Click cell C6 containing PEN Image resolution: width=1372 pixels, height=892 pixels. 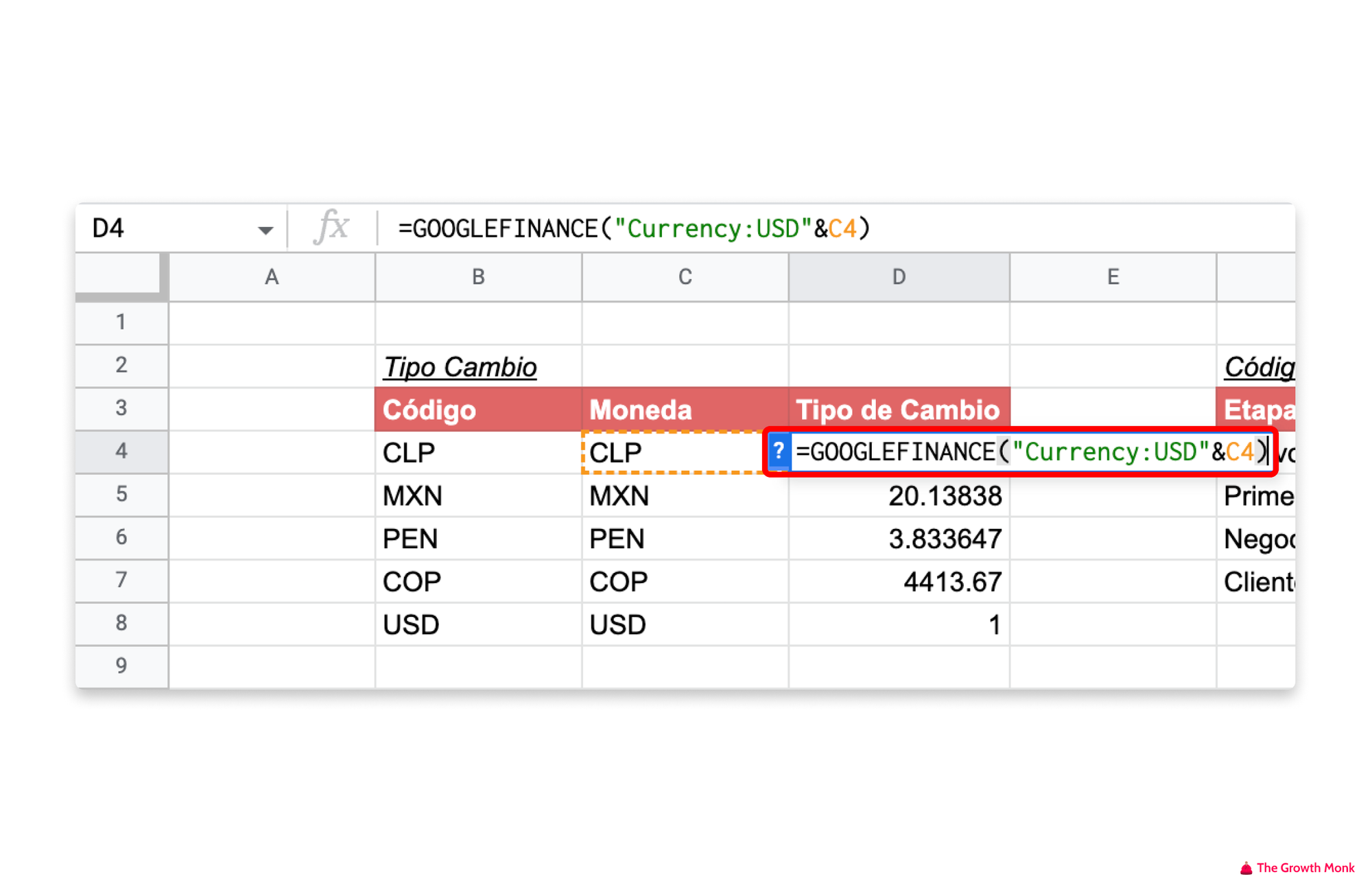coord(685,539)
